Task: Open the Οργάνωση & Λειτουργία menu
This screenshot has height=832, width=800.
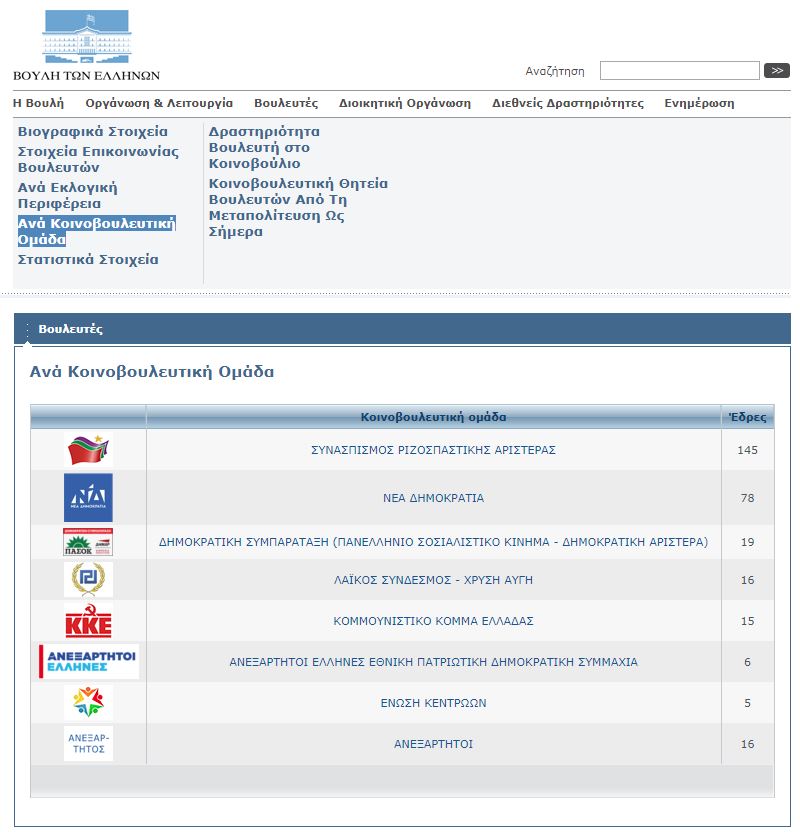Action: pyautogui.click(x=159, y=103)
